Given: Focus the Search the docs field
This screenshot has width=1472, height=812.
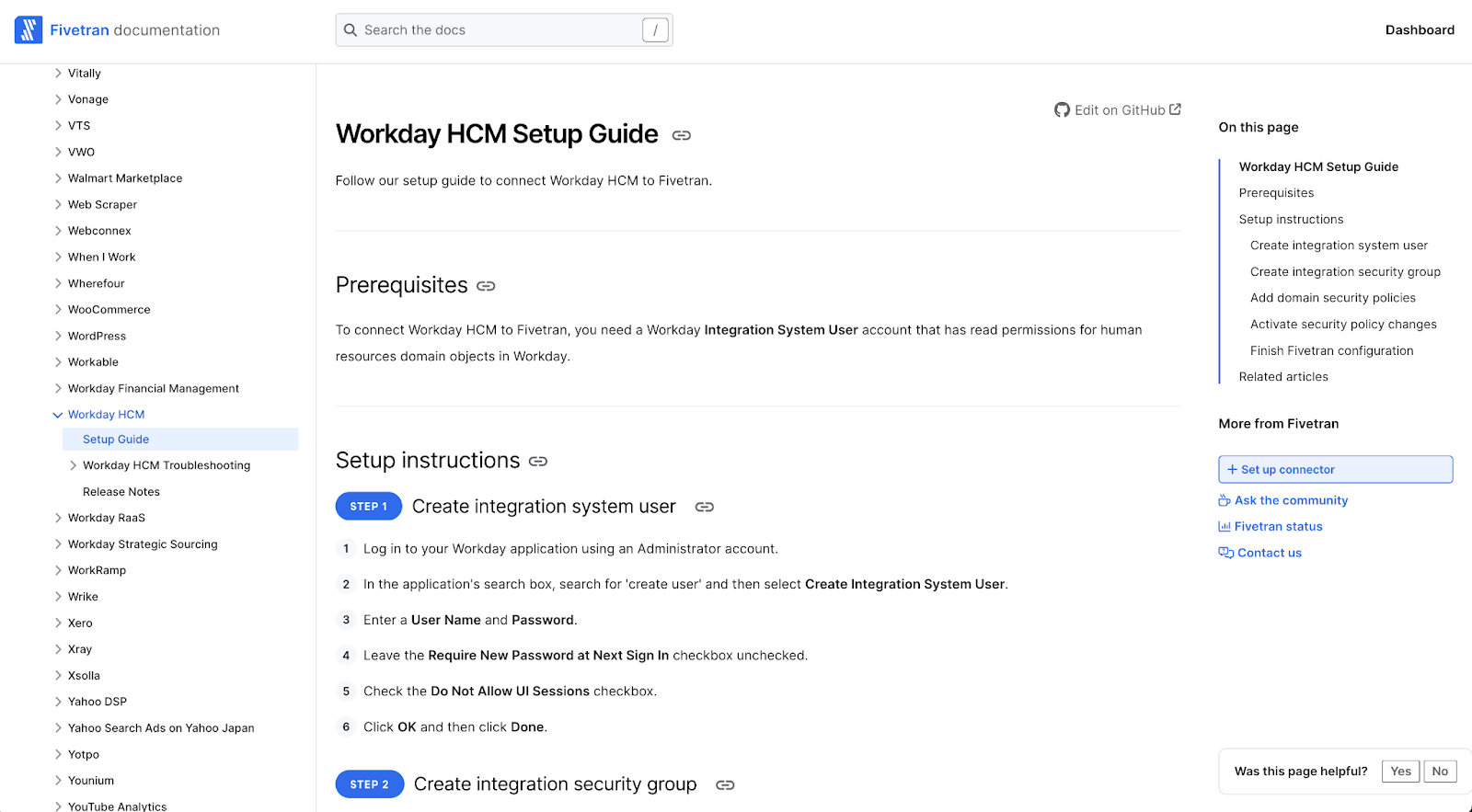Looking at the screenshot, I should (504, 30).
